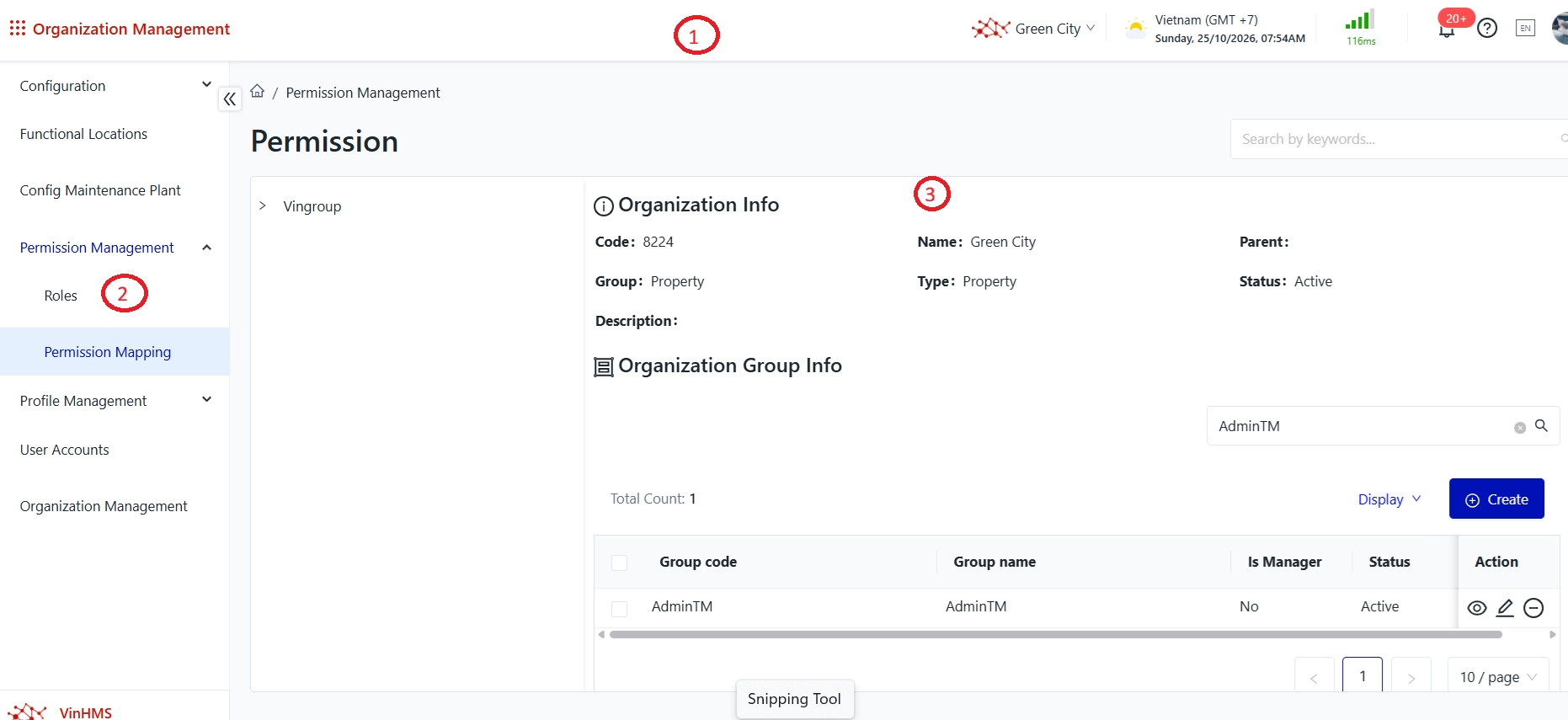
Task: Click the previous page arrow
Action: pyautogui.click(x=1315, y=677)
